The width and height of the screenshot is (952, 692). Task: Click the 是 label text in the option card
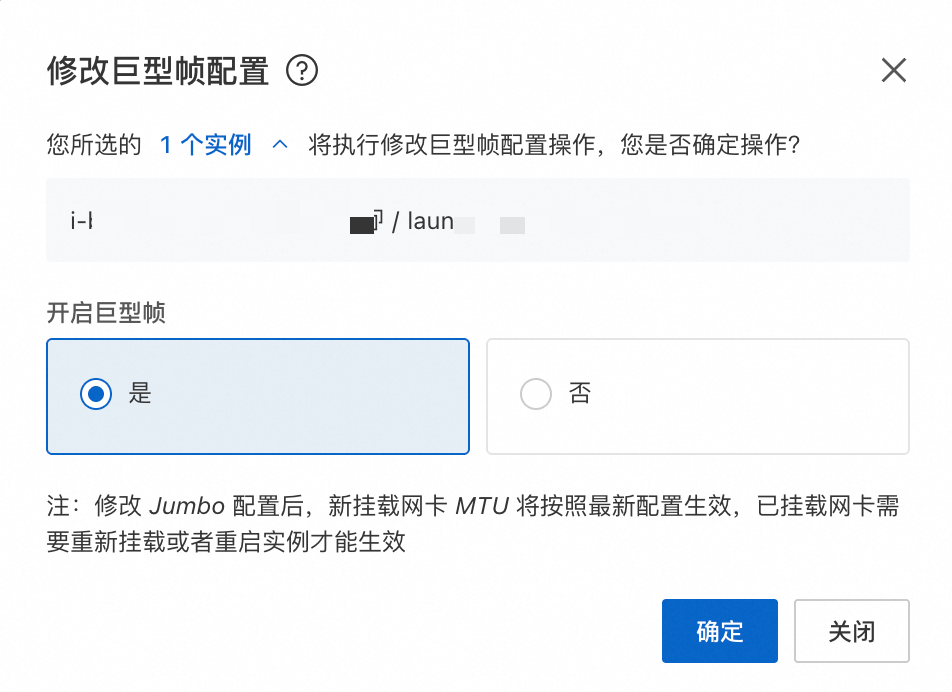point(140,394)
